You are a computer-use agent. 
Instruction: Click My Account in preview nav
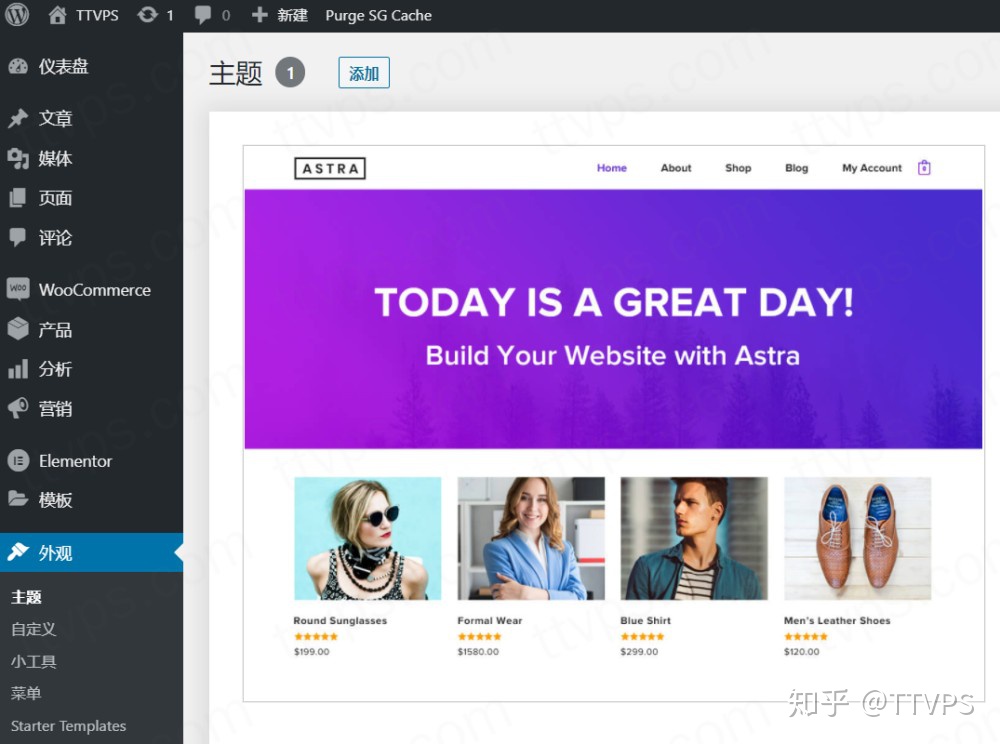(872, 168)
